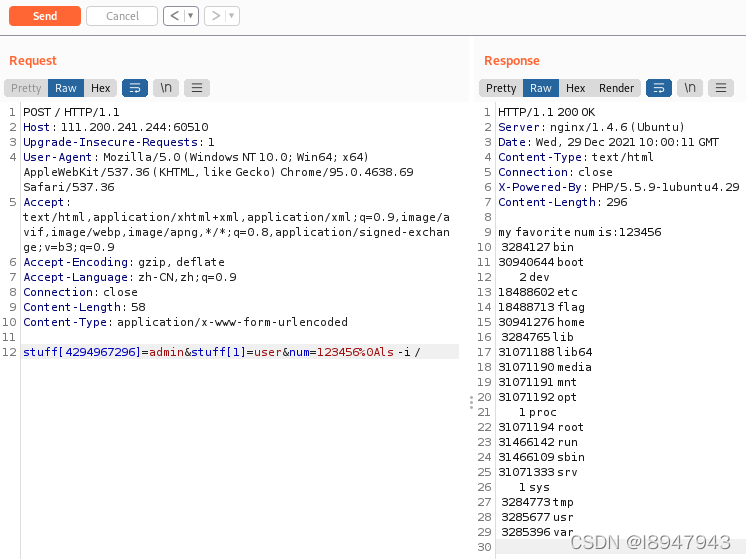Screen dimensions: 746x559
Task: Click the Content-Length: 58 request header
Action: pos(84,307)
